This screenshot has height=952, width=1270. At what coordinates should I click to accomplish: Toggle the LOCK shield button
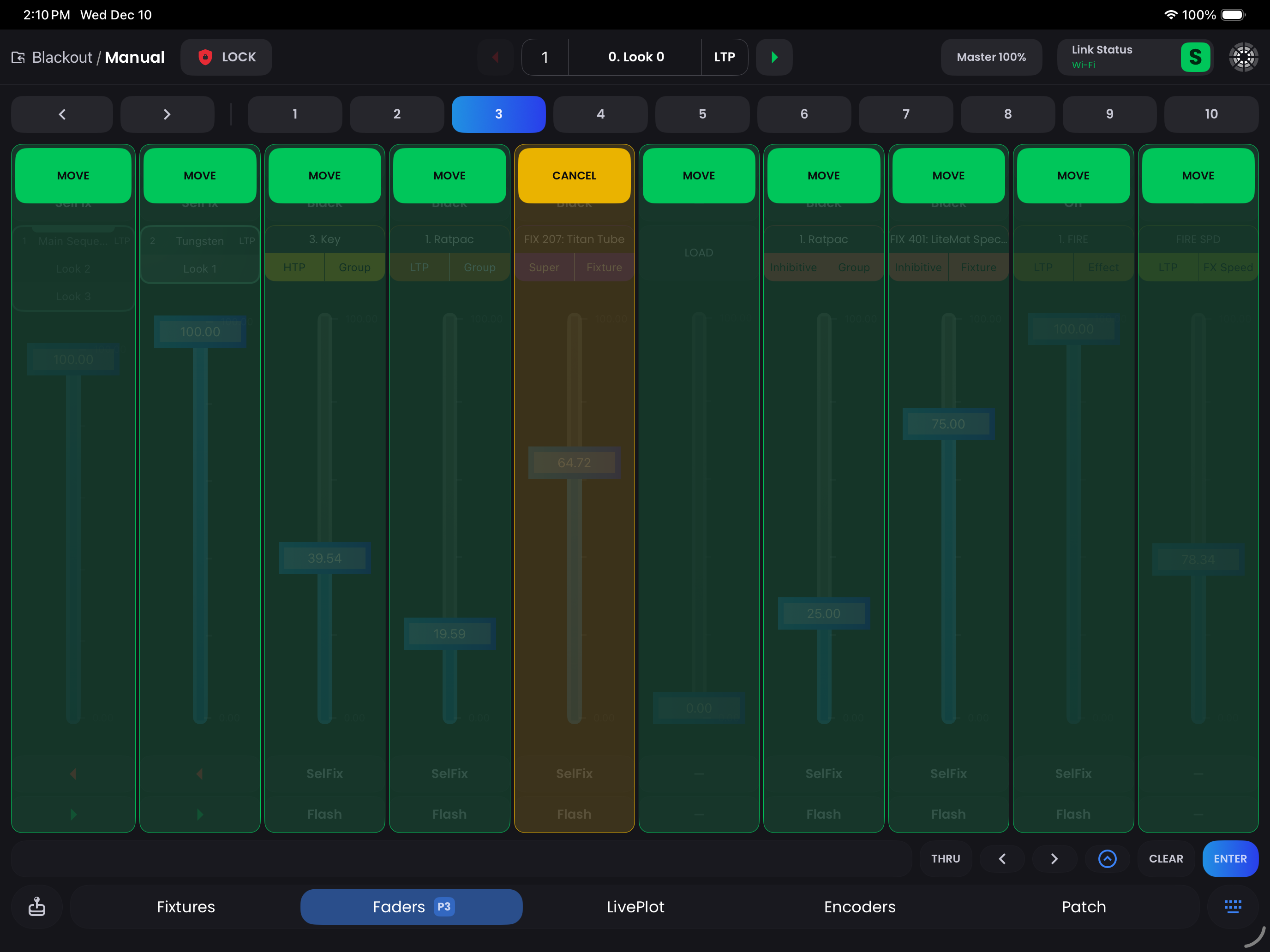(226, 57)
